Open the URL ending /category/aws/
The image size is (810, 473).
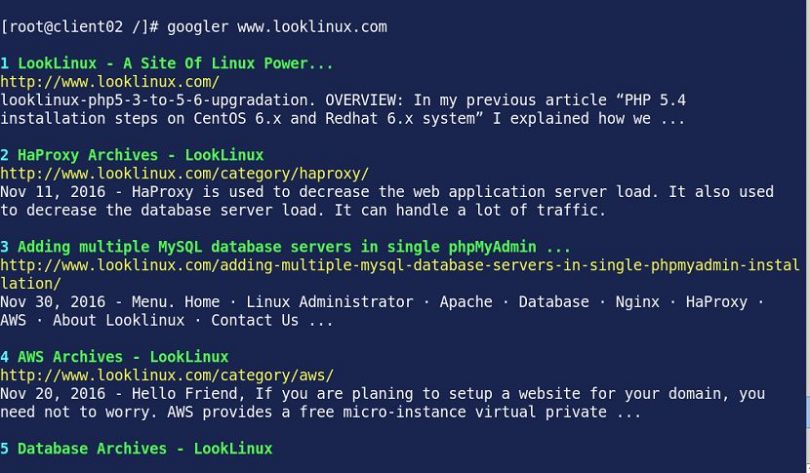pos(167,375)
